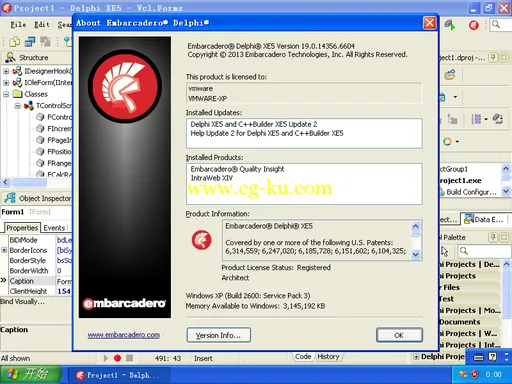Click the Project Manager add-file folder icon
The width and height of the screenshot is (512, 384).
[x=450, y=74]
